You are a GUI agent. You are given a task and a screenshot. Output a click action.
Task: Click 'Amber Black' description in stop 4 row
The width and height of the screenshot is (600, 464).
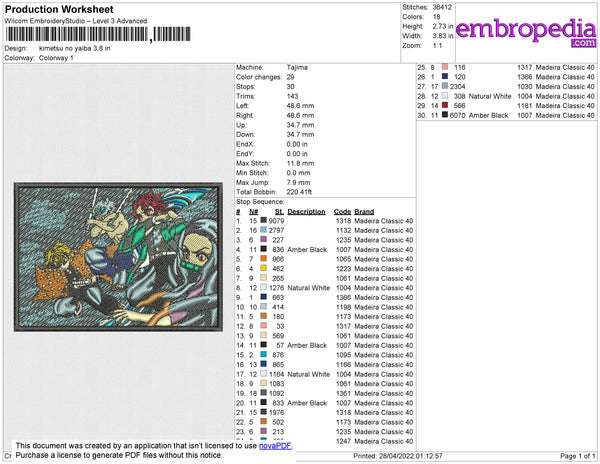coord(307,249)
